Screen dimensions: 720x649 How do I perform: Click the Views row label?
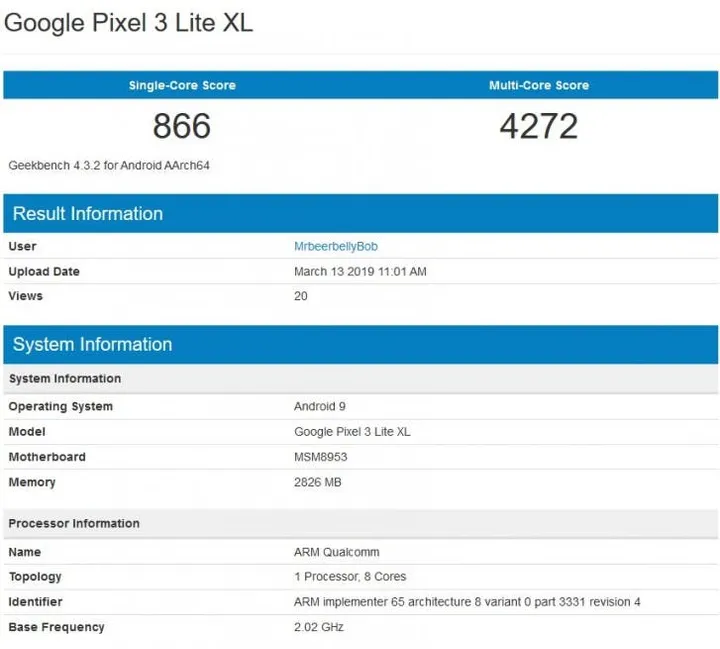[x=26, y=296]
